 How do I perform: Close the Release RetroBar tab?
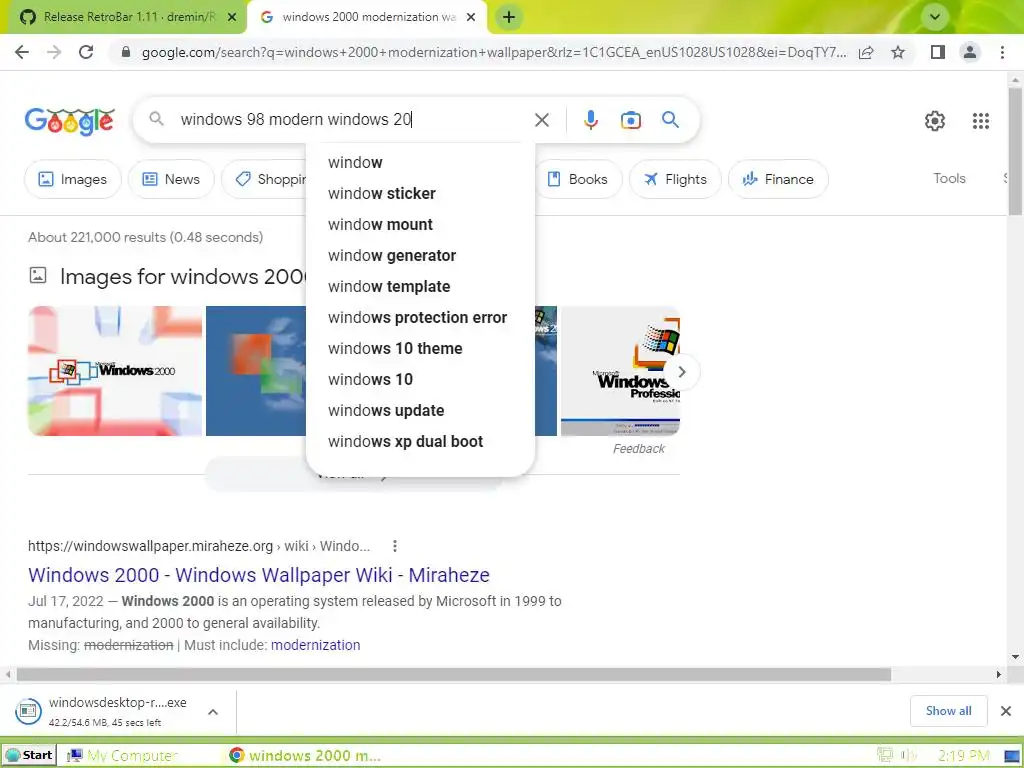[x=232, y=17]
